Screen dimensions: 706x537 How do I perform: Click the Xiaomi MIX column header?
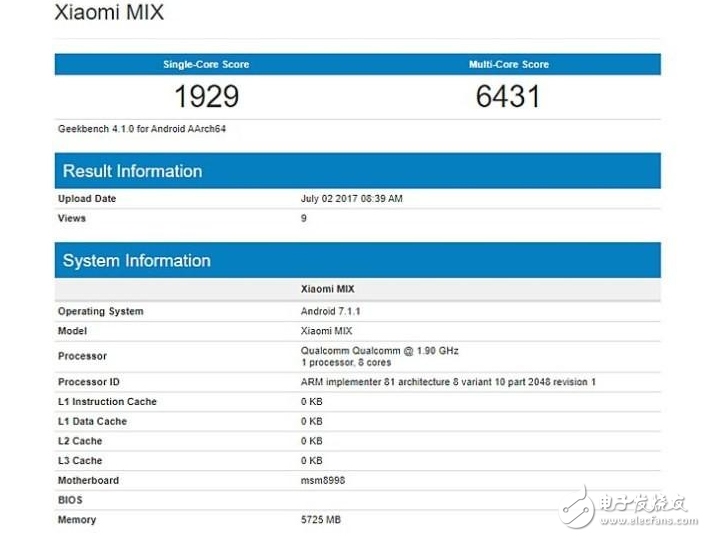coord(326,288)
